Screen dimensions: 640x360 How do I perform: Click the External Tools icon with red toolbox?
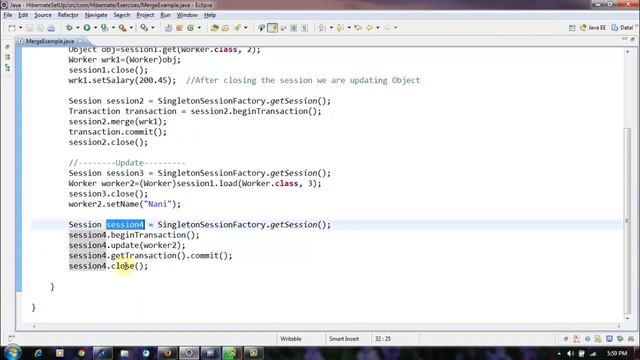pos(122,28)
